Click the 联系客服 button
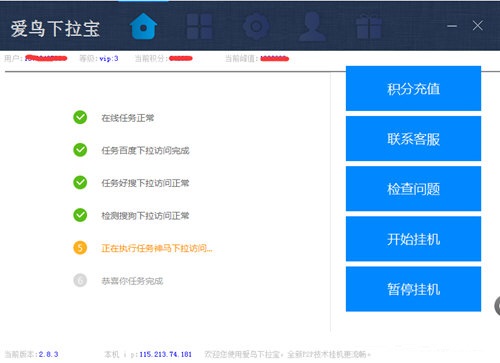The width and height of the screenshot is (500, 363). click(413, 139)
